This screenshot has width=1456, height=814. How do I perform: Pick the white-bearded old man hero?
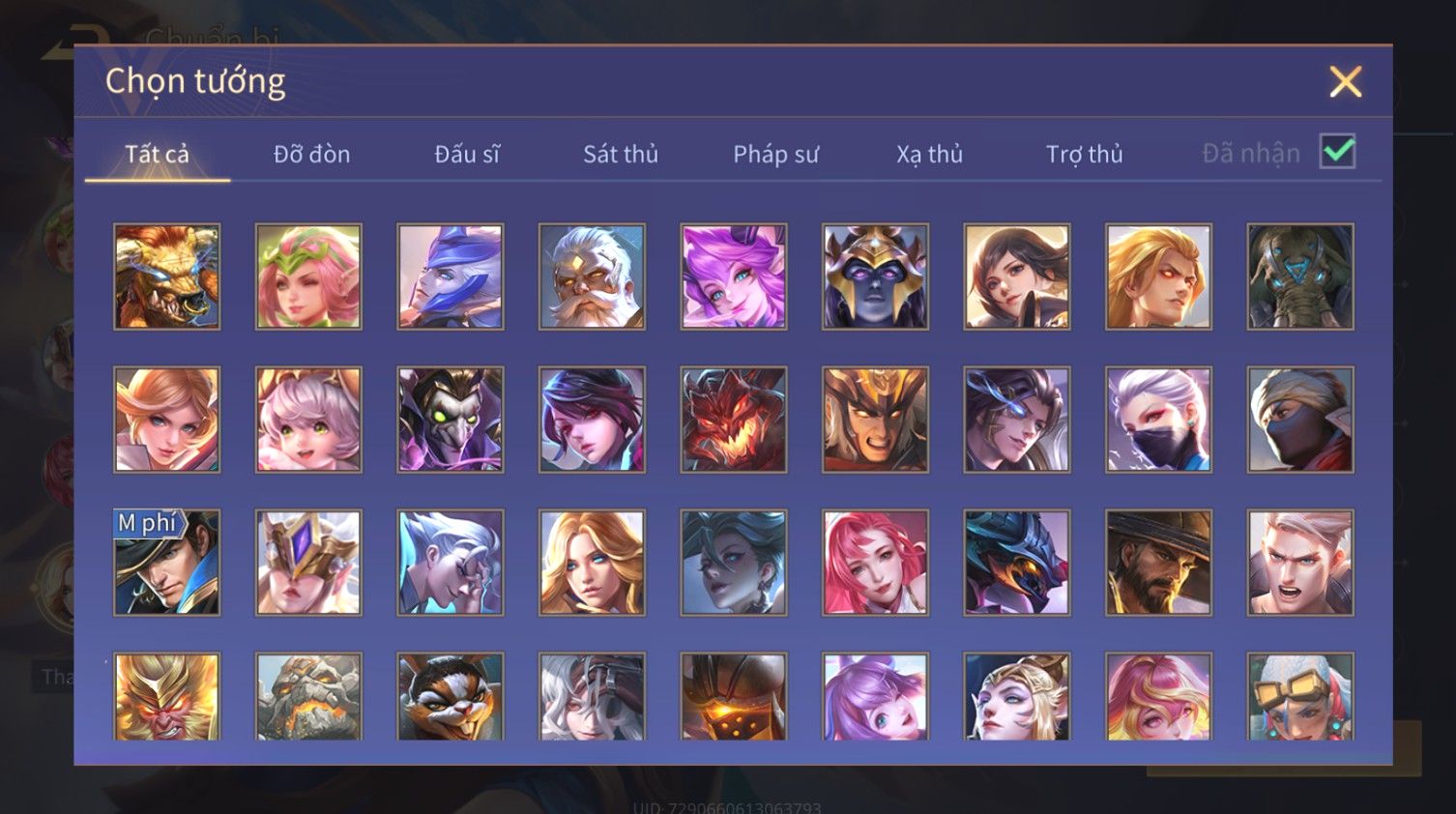592,276
